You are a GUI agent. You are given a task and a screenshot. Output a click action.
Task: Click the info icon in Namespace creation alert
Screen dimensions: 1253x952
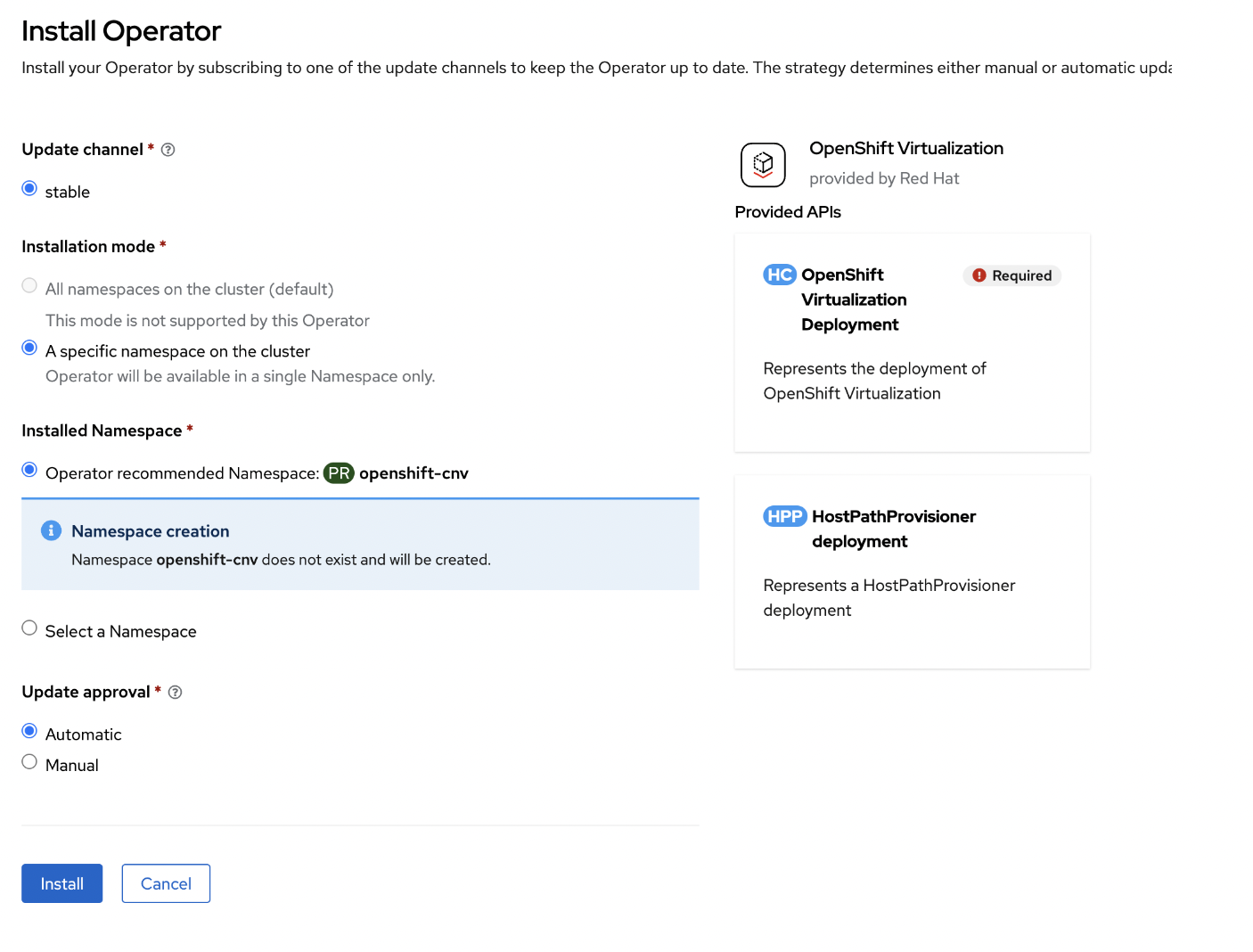tap(51, 530)
